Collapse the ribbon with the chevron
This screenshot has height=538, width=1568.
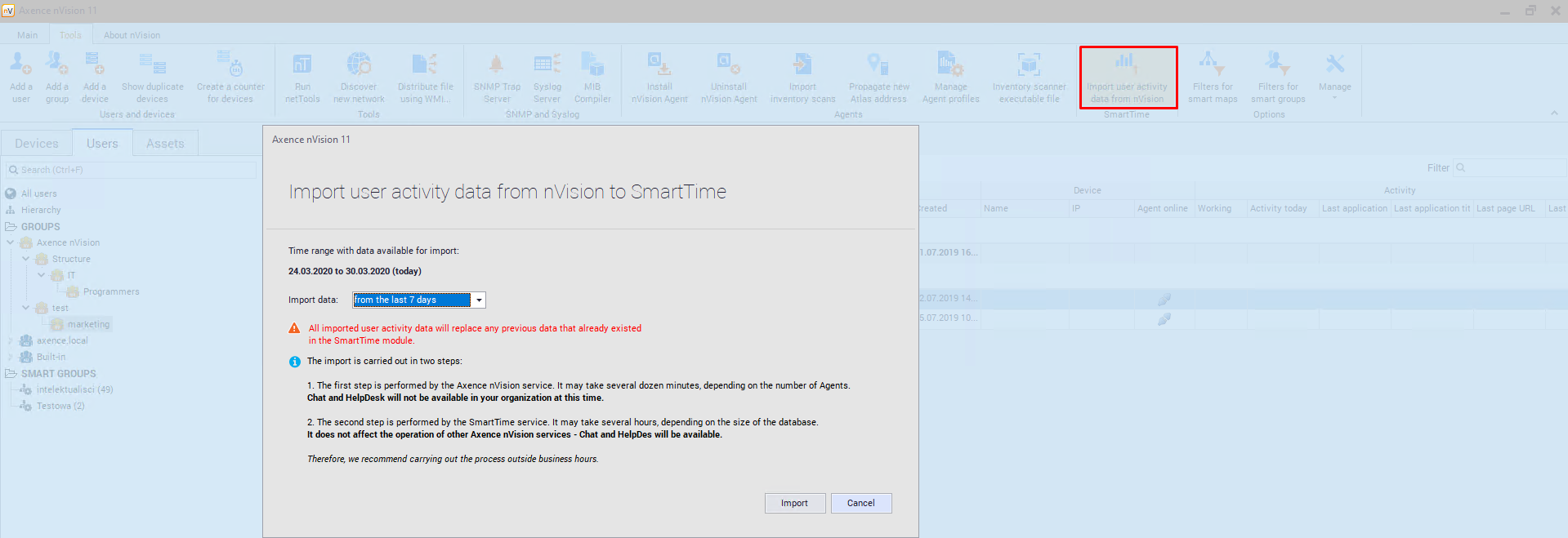pos(1554,113)
